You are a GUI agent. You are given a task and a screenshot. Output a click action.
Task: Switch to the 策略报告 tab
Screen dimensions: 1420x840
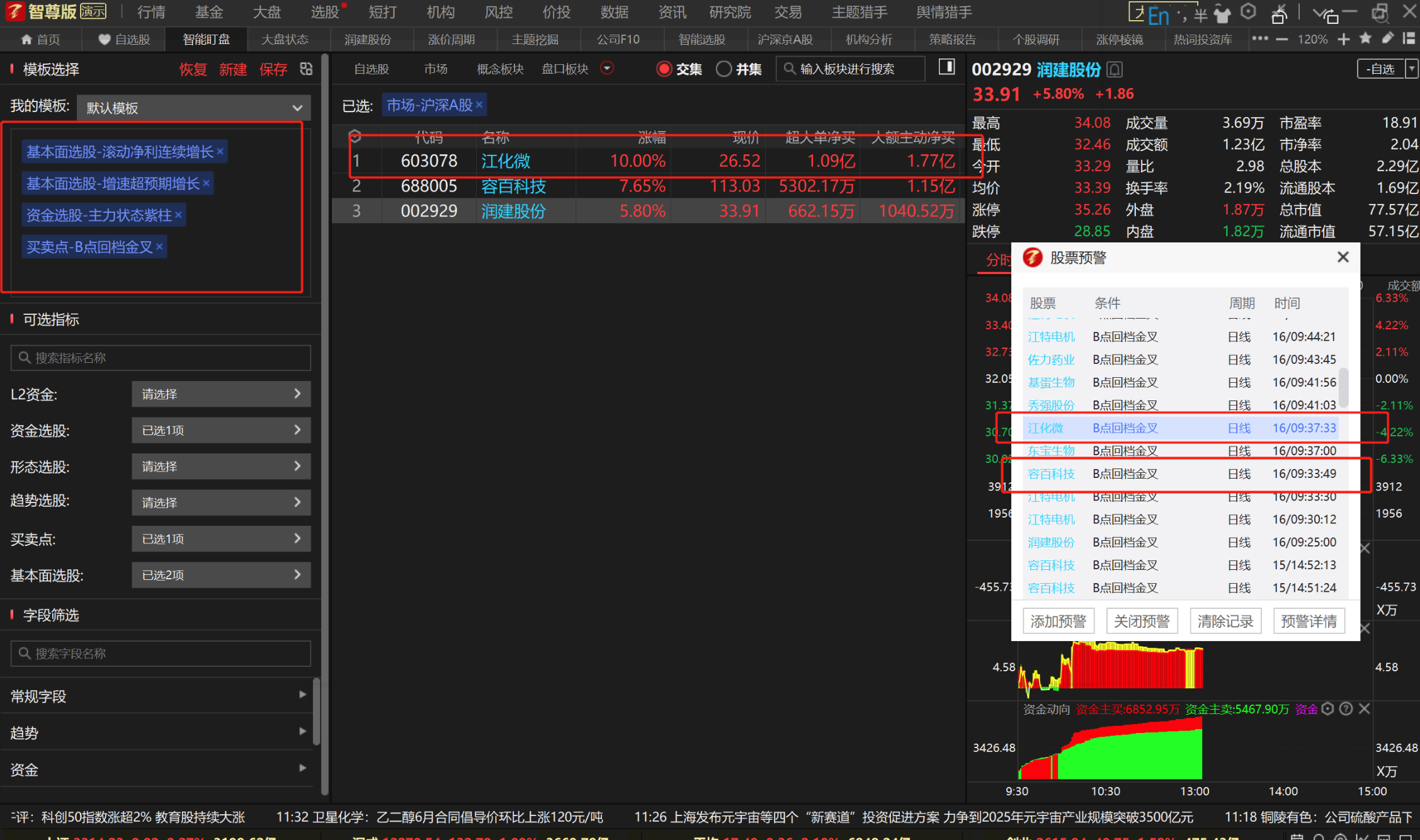[952, 39]
